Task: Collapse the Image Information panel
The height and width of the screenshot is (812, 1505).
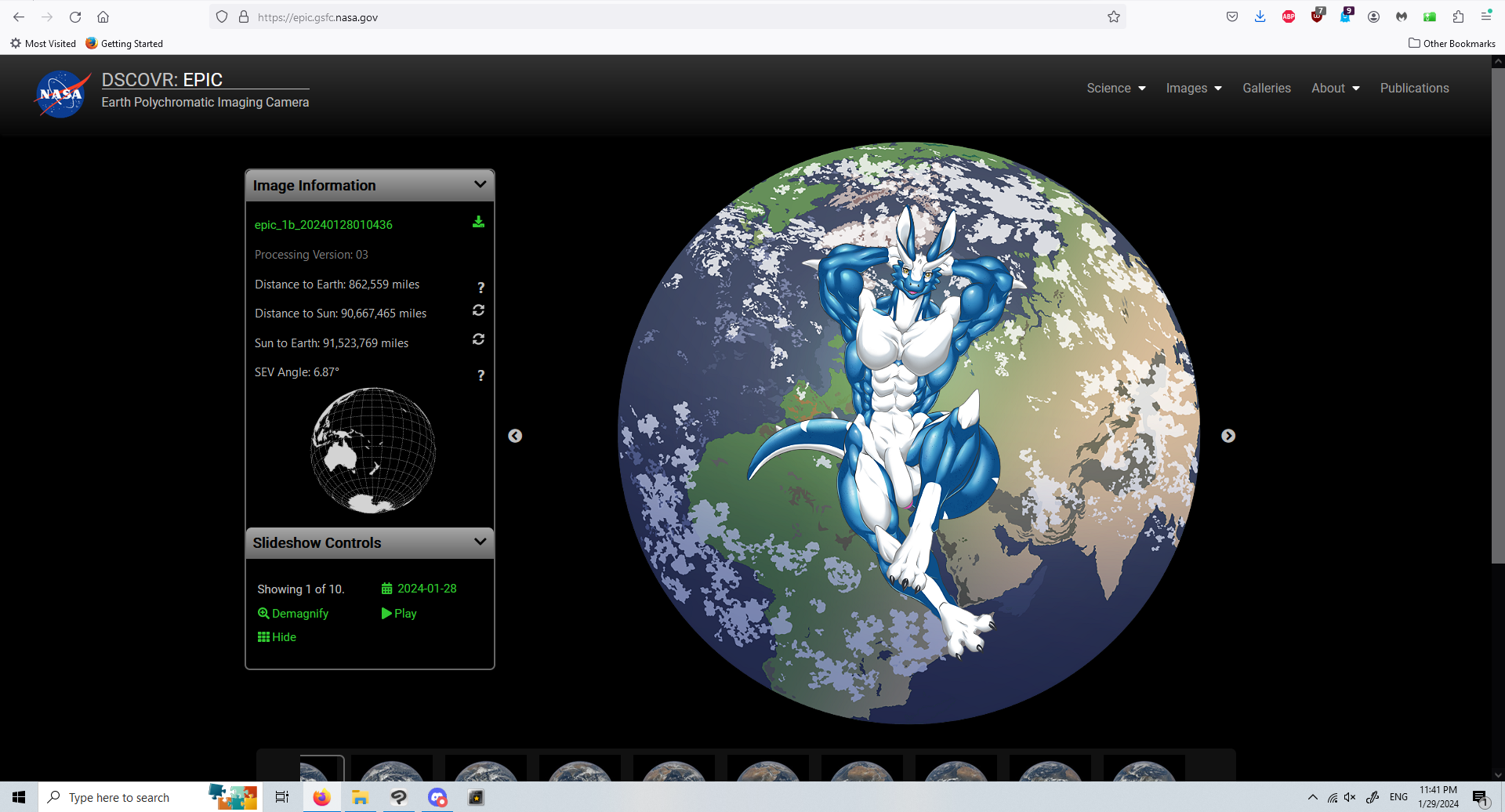Action: point(480,184)
